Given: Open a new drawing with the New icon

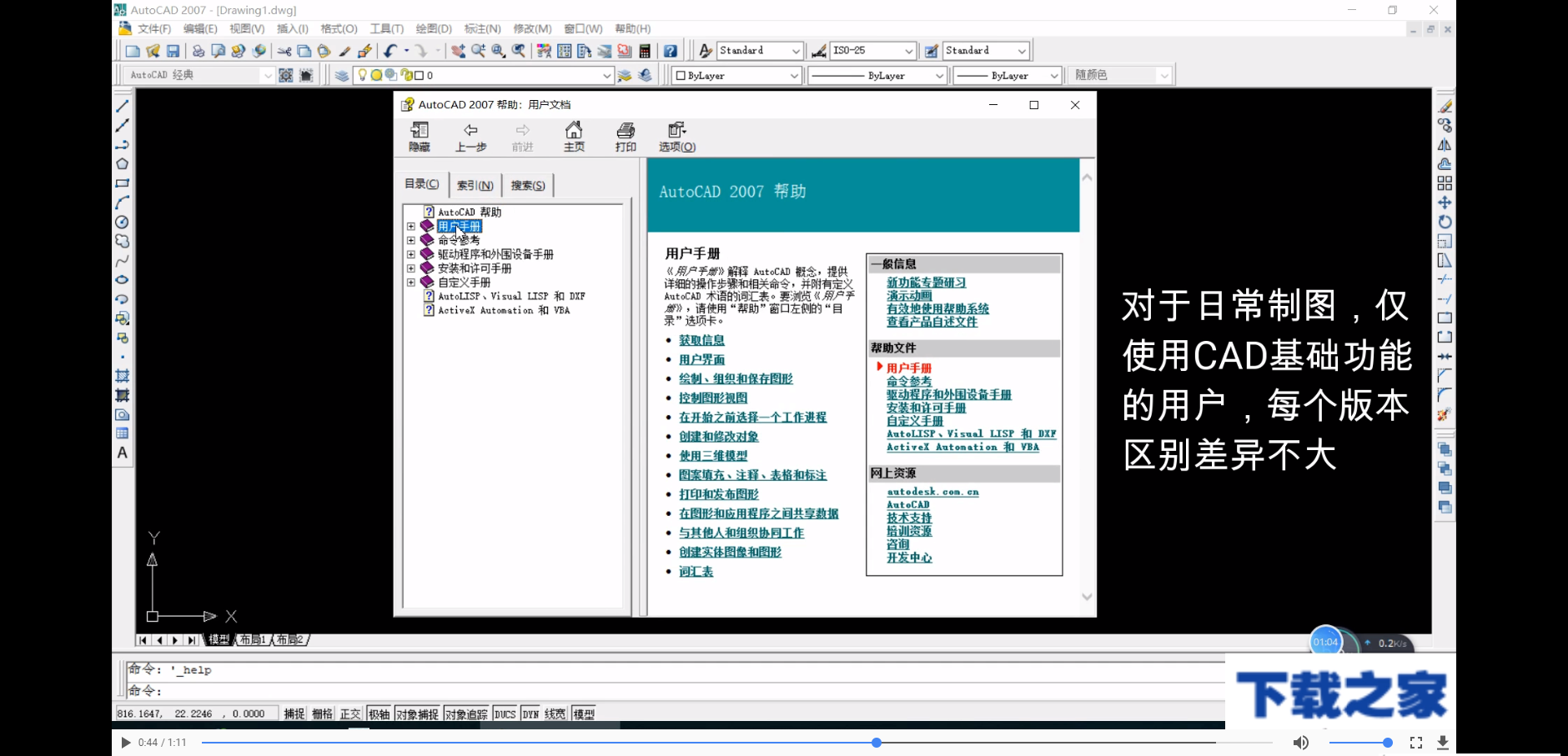Looking at the screenshot, I should pos(133,50).
